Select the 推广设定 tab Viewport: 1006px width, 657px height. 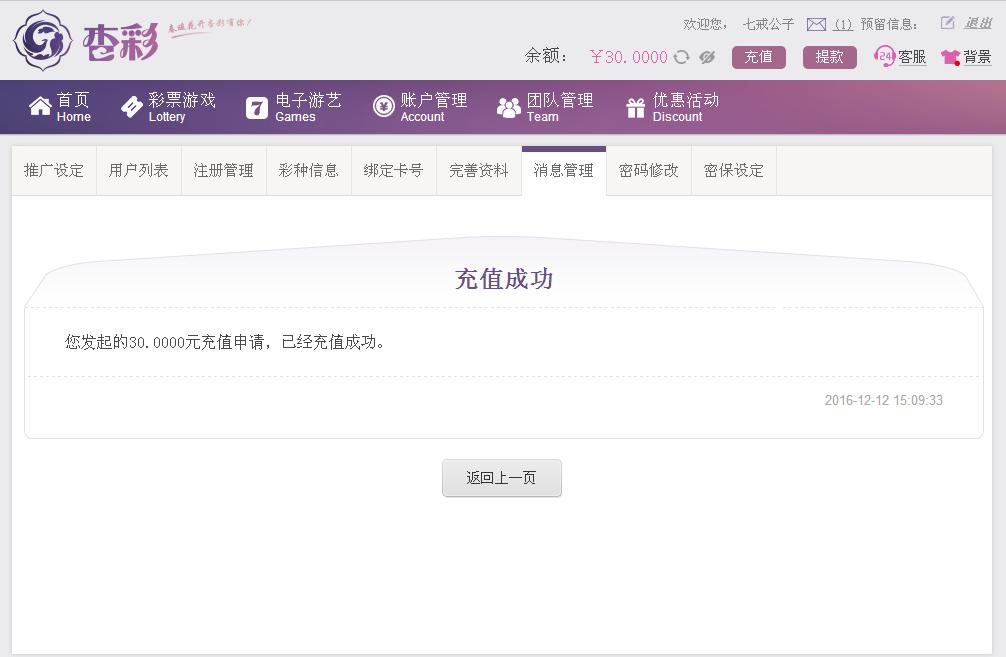click(53, 170)
